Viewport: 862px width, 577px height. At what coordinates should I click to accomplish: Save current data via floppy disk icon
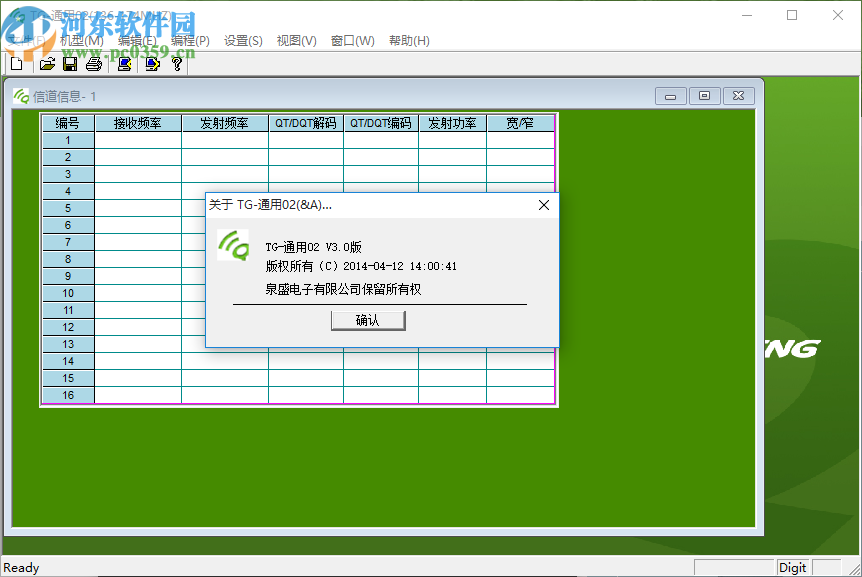click(x=69, y=63)
